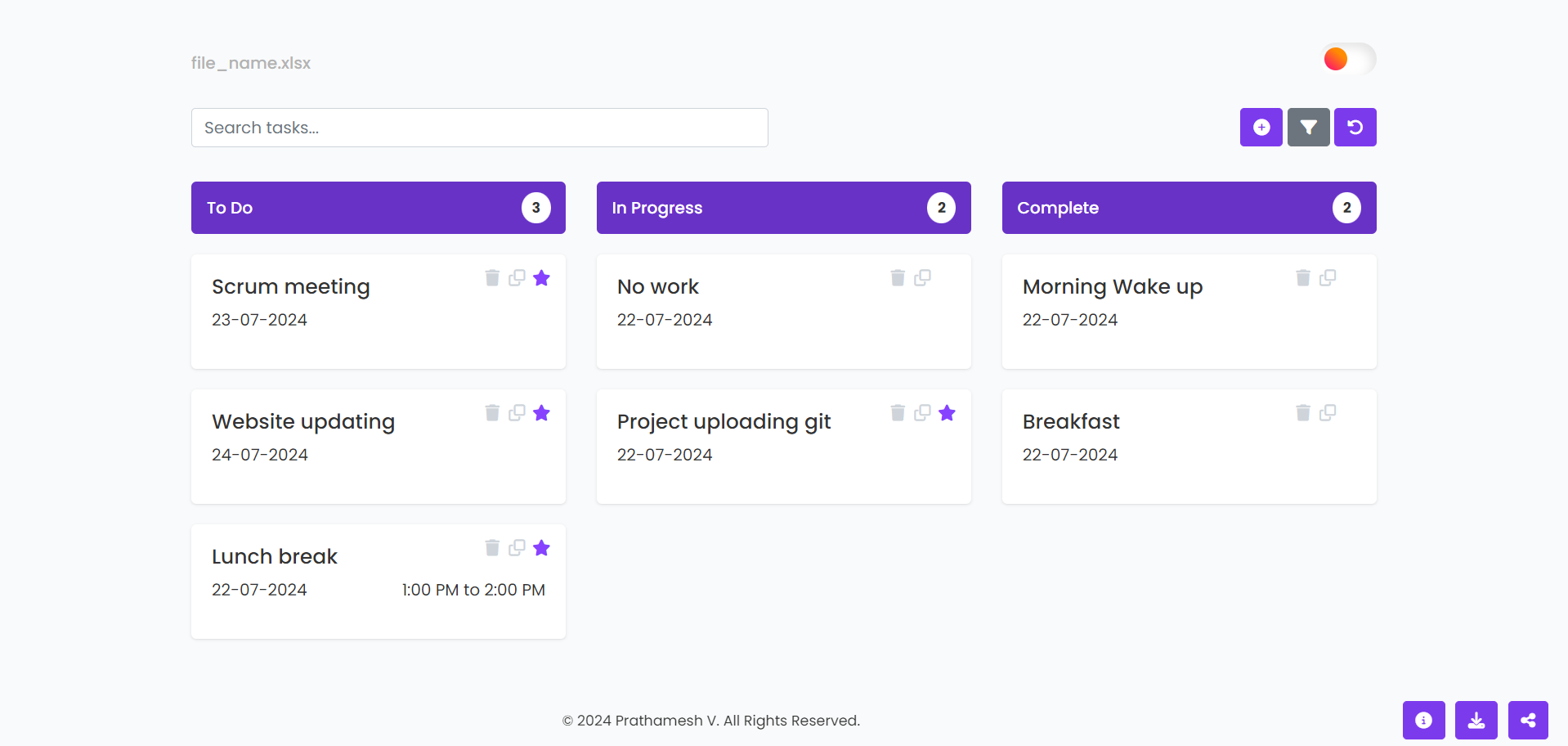
Task: Open the info button at bottom right
Action: [1423, 720]
